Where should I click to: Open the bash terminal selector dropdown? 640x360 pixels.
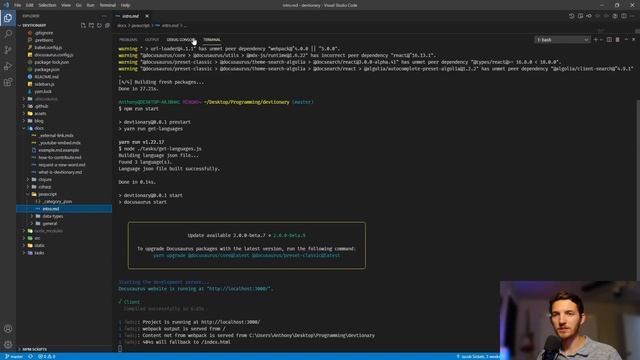(x=562, y=40)
